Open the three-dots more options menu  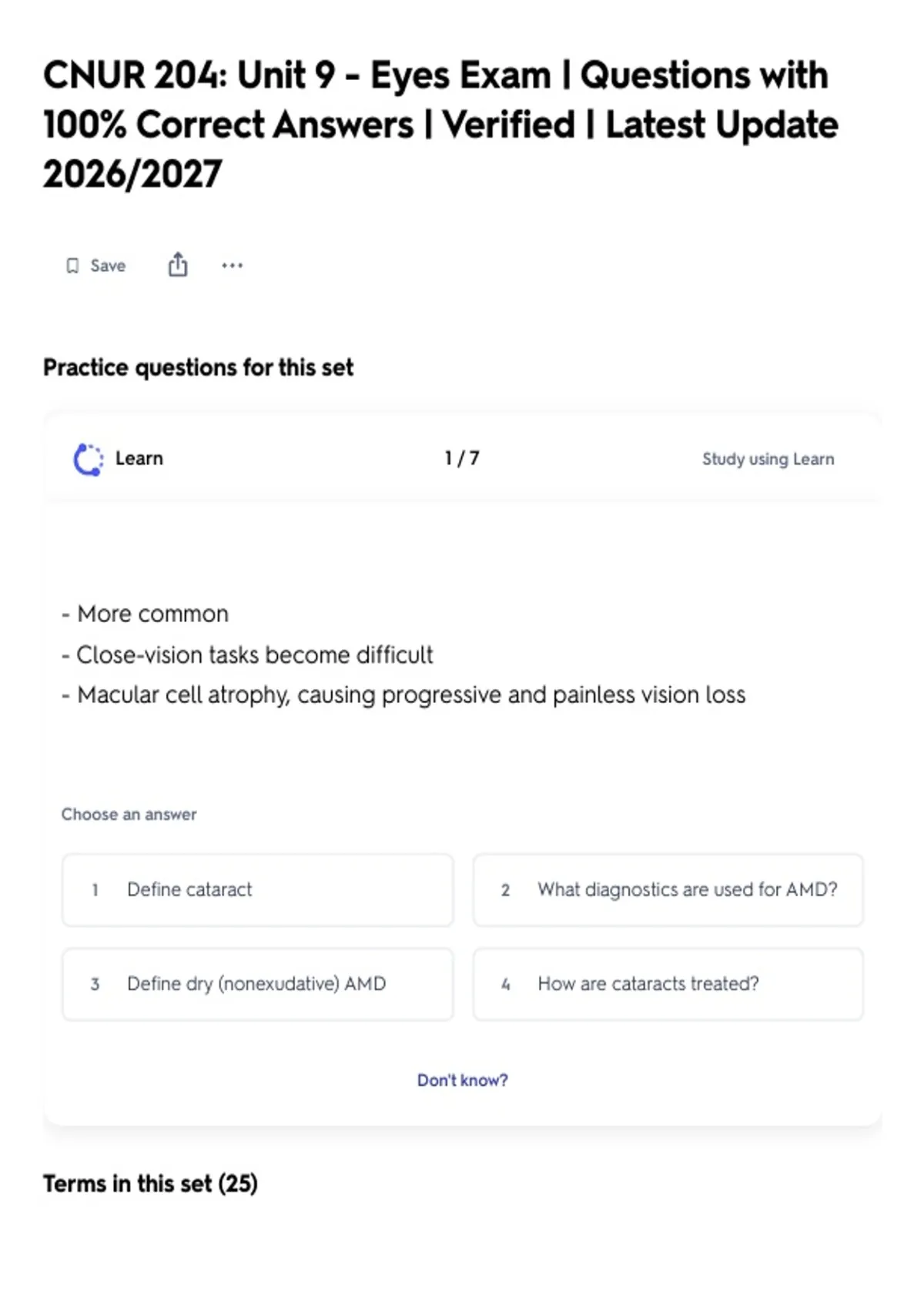(x=232, y=266)
